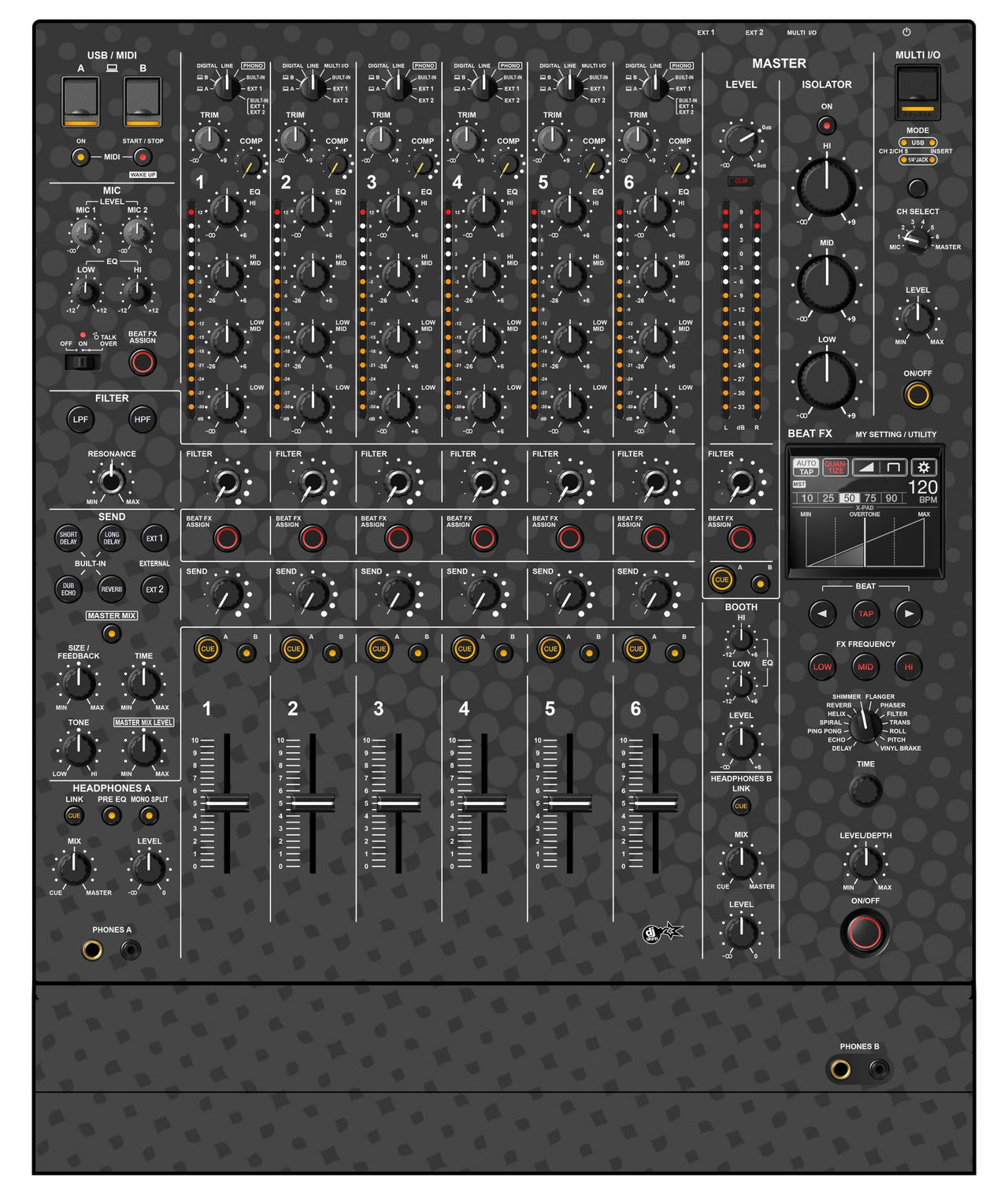The height and width of the screenshot is (1199, 1008).
Task: Click the MASTER LEVEL knob
Action: coord(740,140)
